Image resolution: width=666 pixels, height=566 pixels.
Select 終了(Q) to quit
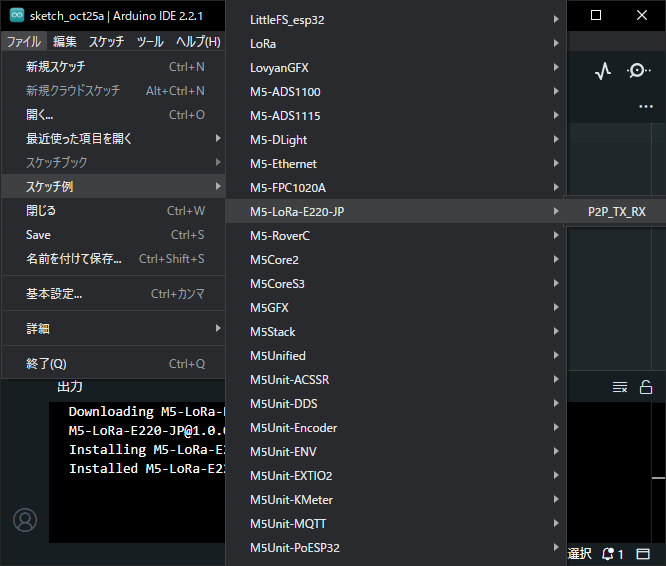point(113,363)
